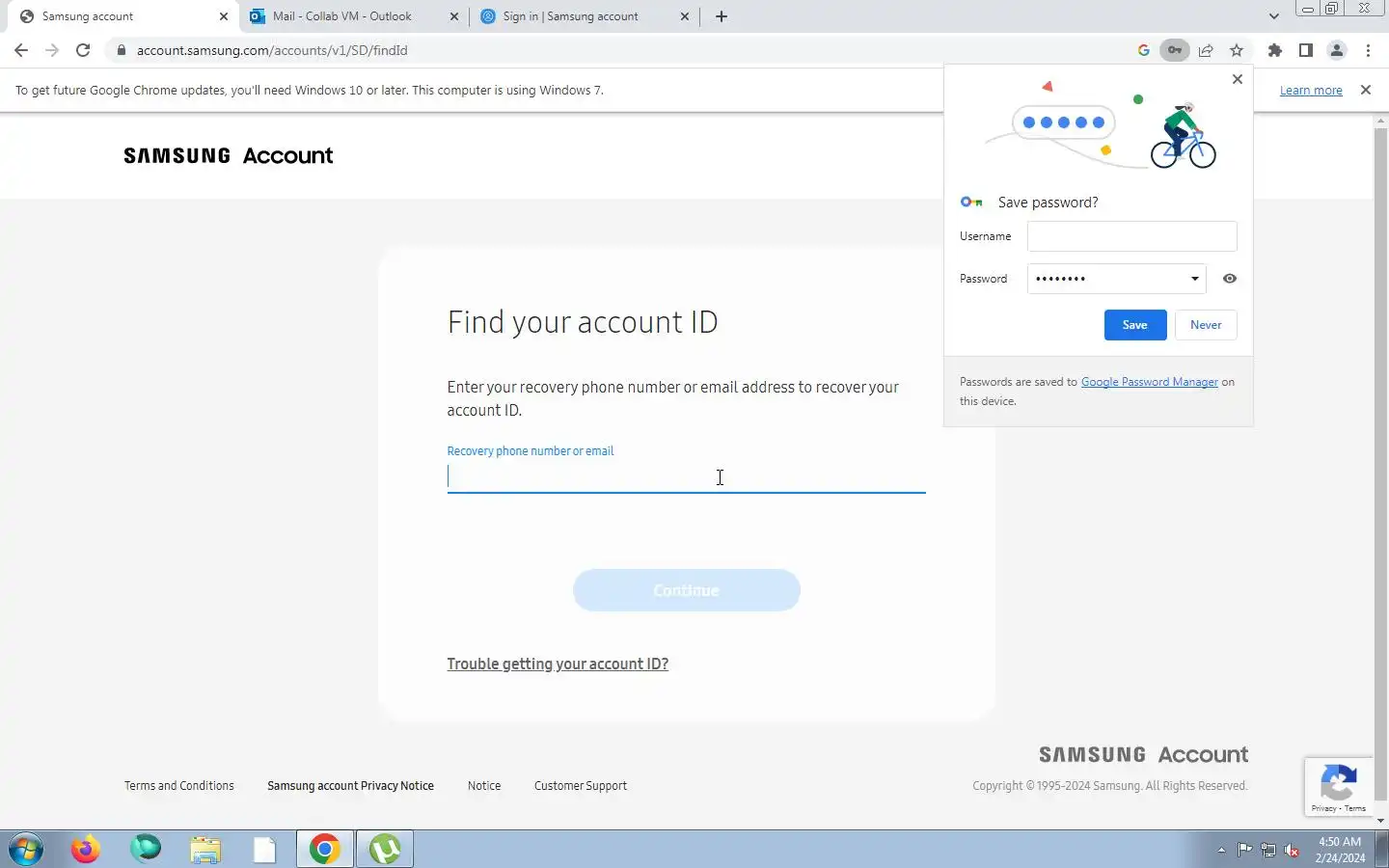Dismiss the Chrome update notification bar
1389x868 pixels.
click(1365, 90)
